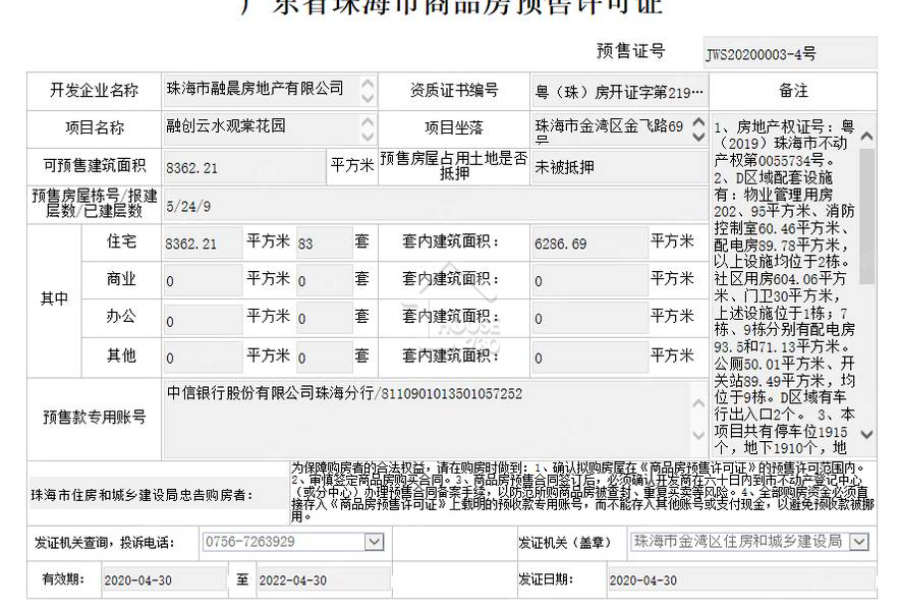Click the commercial unit count field in 商业 row

coord(324,281)
